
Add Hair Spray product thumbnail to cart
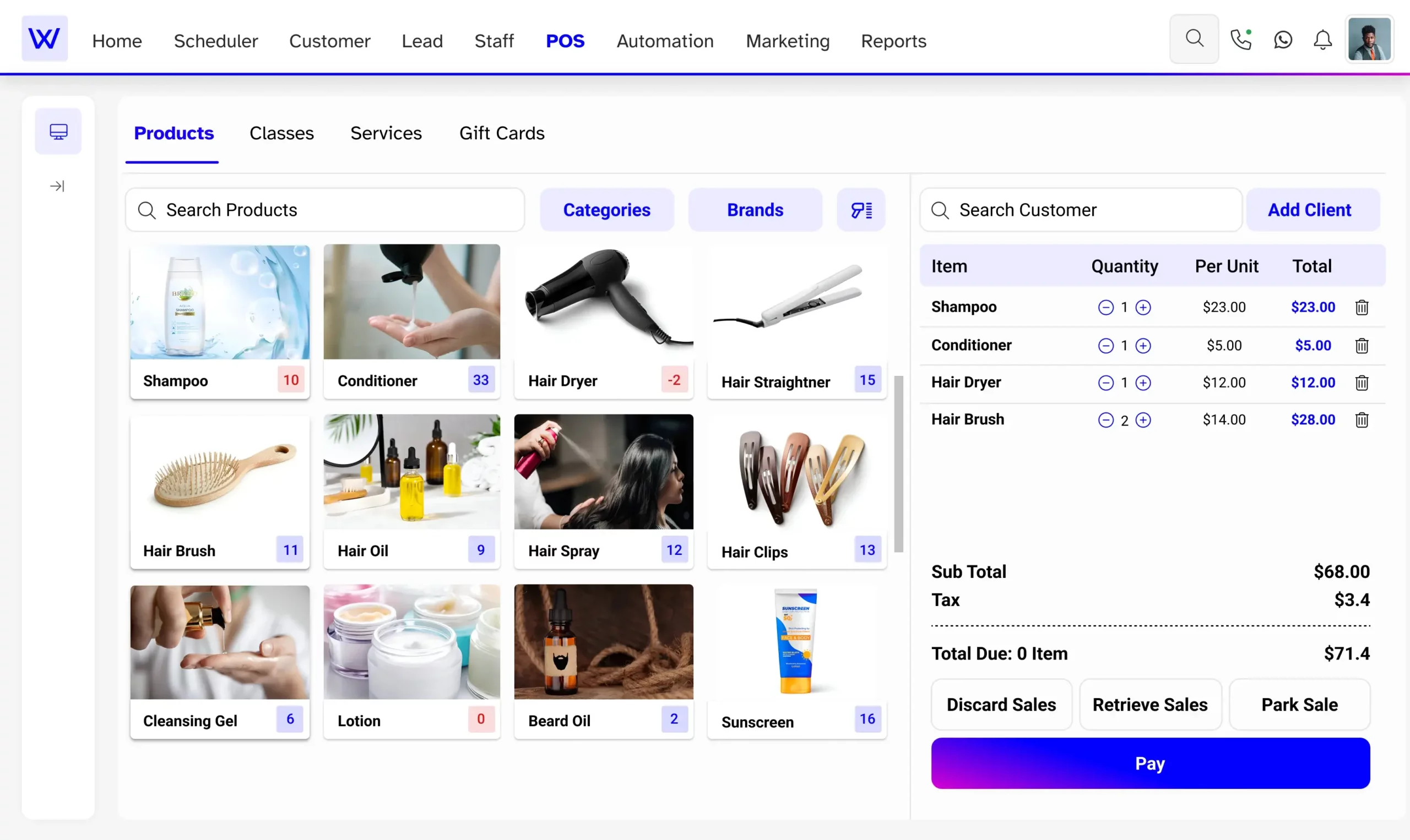tap(603, 472)
